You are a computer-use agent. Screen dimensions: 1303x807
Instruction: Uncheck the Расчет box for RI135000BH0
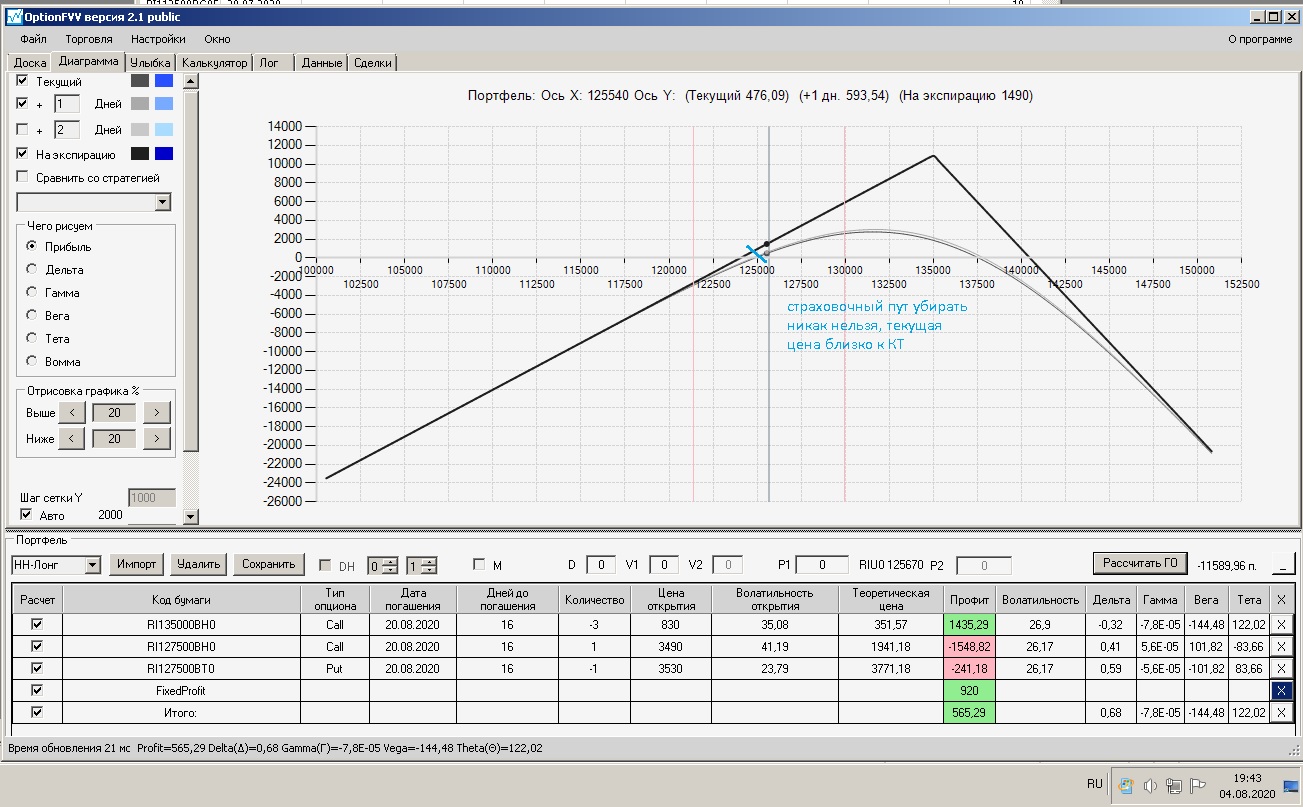(x=38, y=624)
